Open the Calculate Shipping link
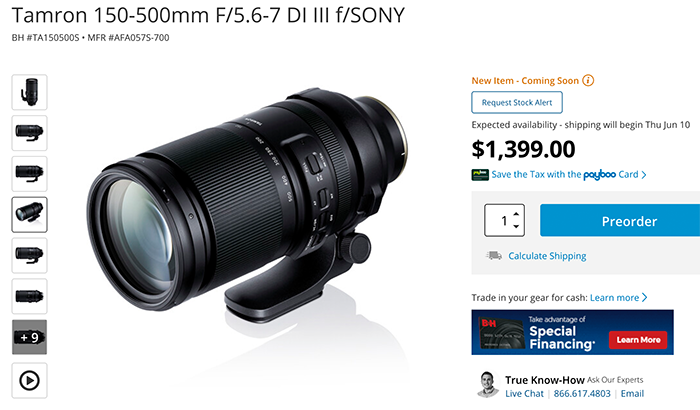The height and width of the screenshot is (410, 700). tap(547, 256)
